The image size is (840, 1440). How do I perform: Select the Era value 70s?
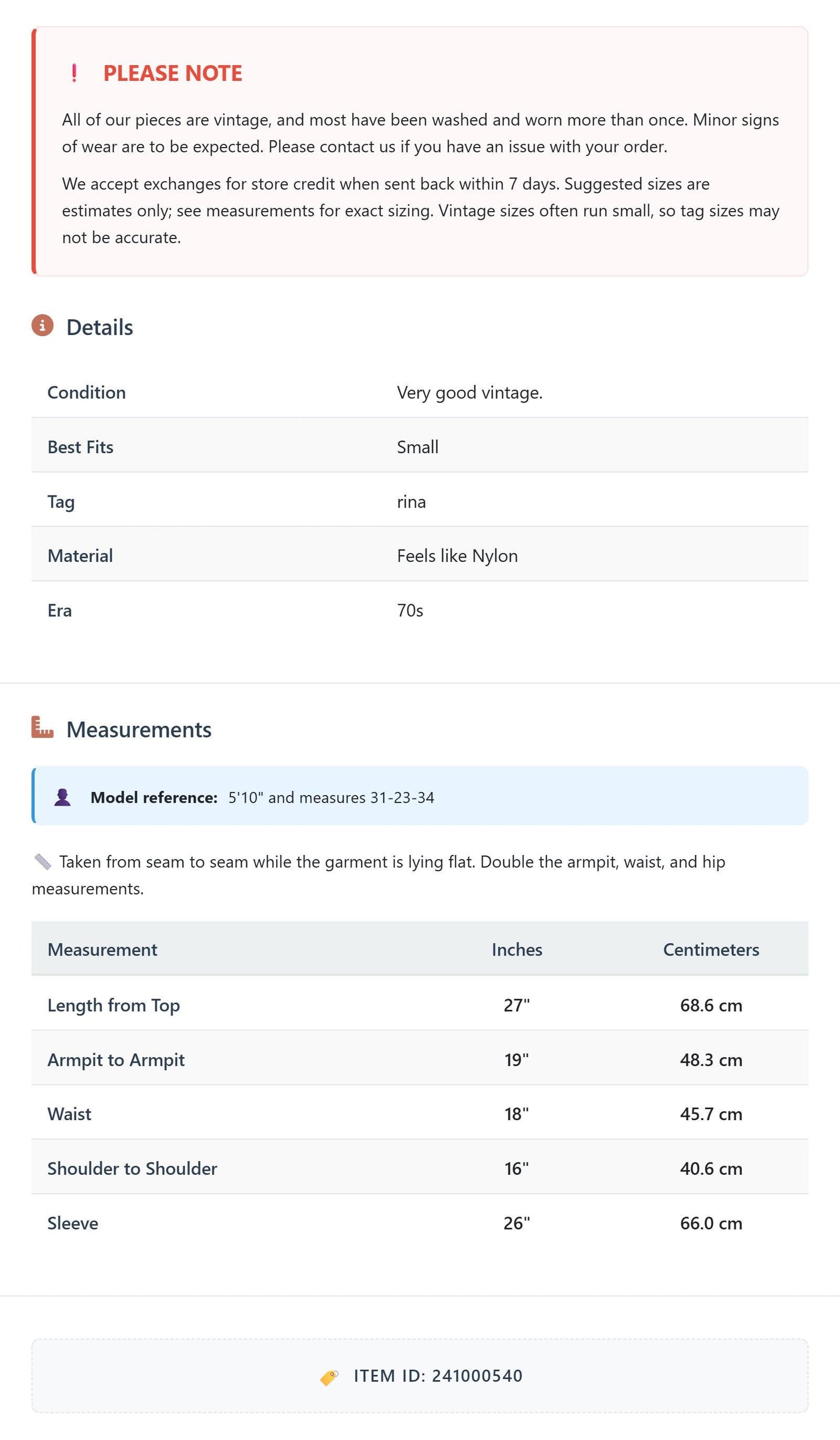tap(410, 611)
